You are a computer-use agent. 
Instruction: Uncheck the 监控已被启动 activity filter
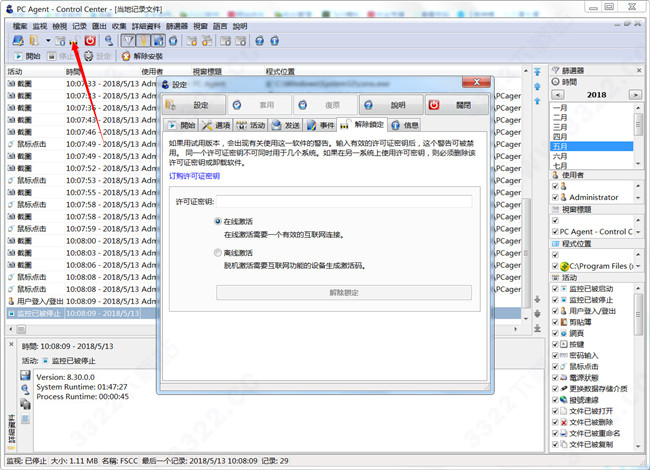click(555, 288)
